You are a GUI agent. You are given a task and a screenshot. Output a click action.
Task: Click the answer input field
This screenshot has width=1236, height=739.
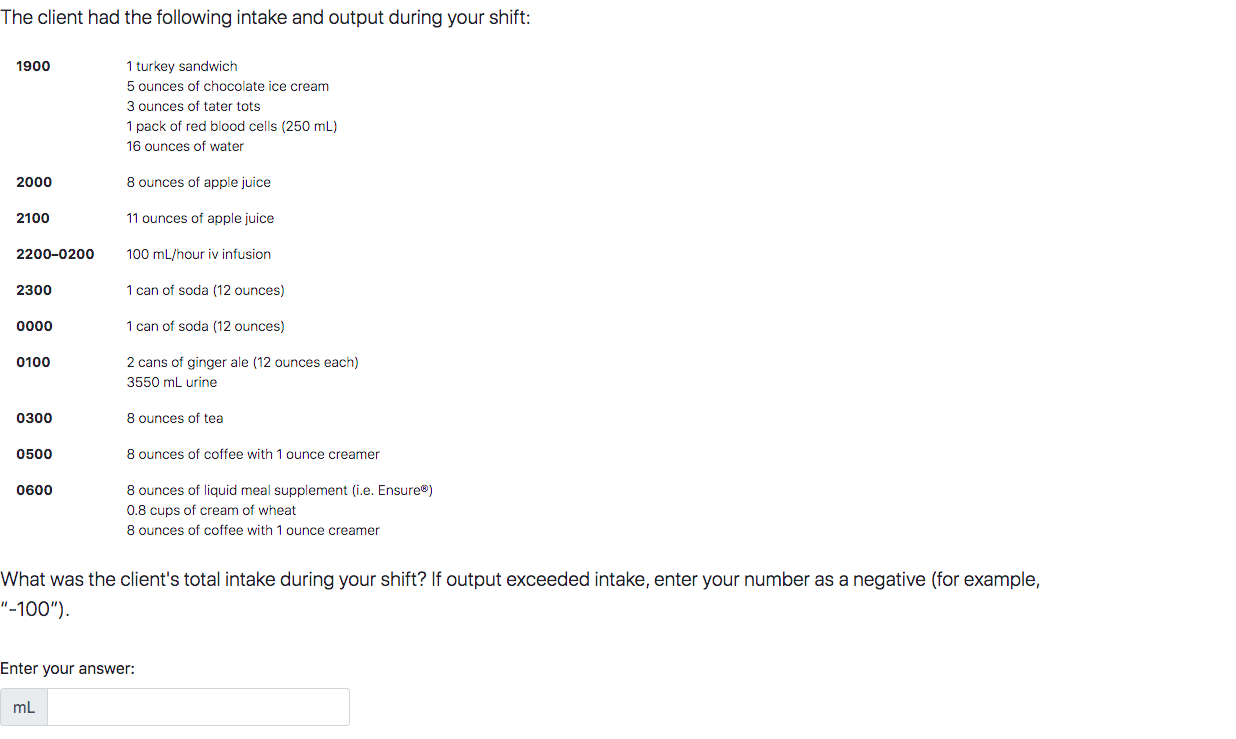tap(198, 707)
